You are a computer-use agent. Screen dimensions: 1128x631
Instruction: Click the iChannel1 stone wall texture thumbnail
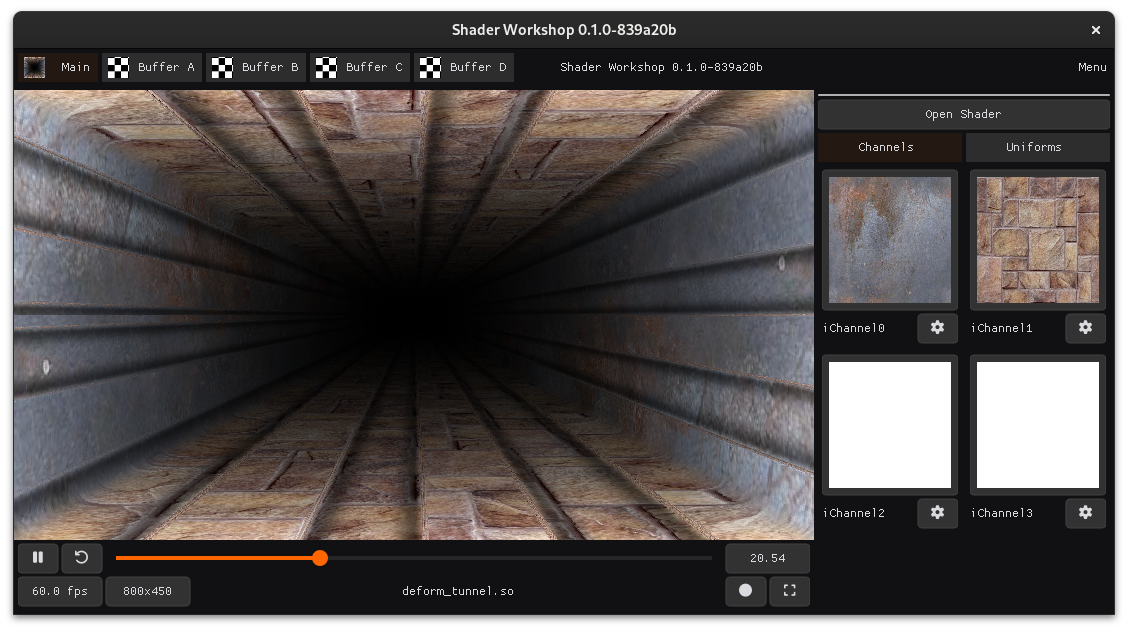[x=1037, y=240]
